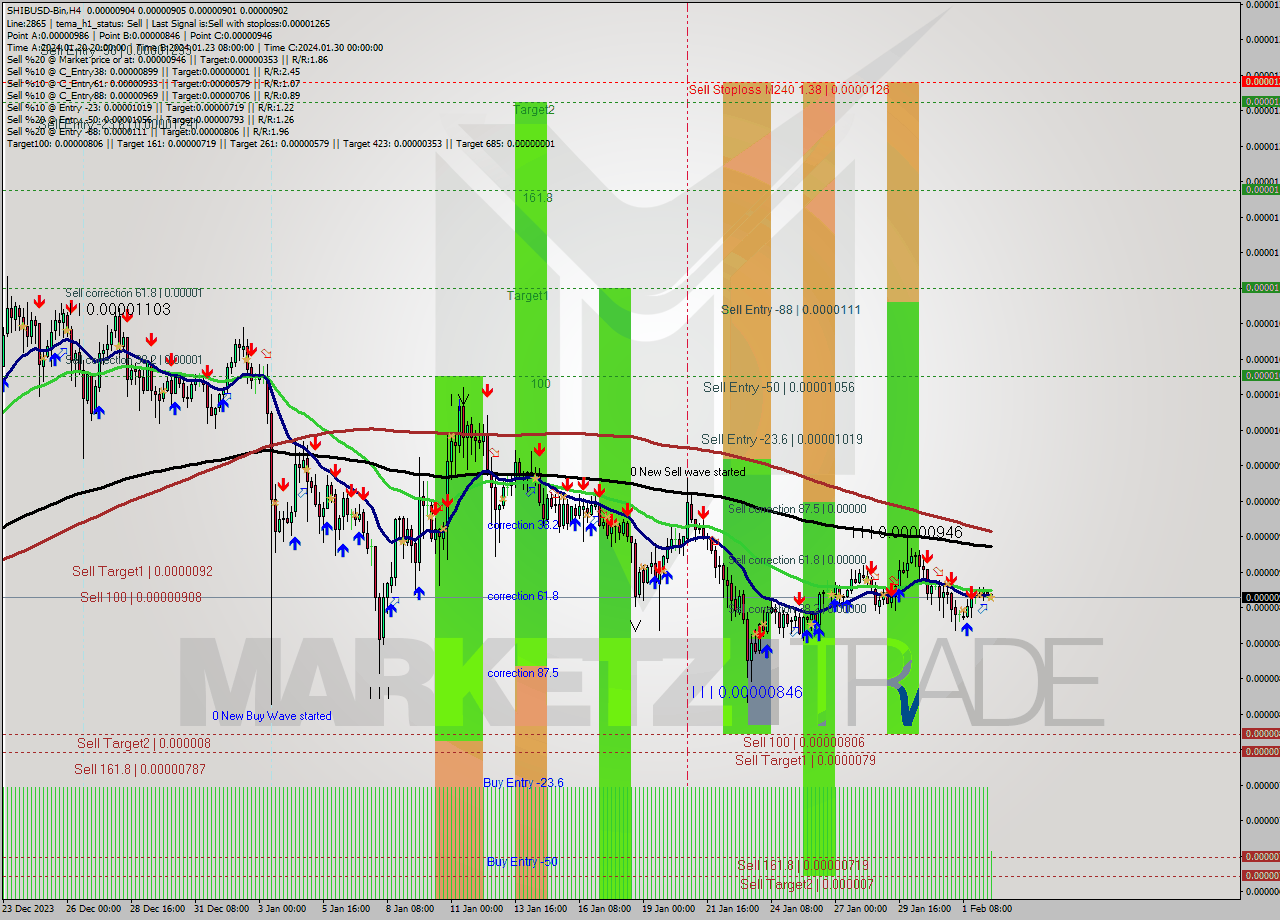Click the 'Line:2865 | tema_h1_status: Sell' status line

(168, 23)
